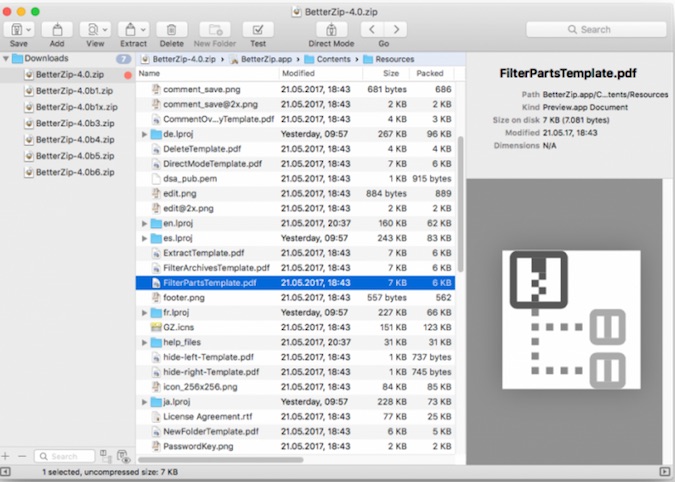
Task: Run Test on the archive
Action: point(258,30)
